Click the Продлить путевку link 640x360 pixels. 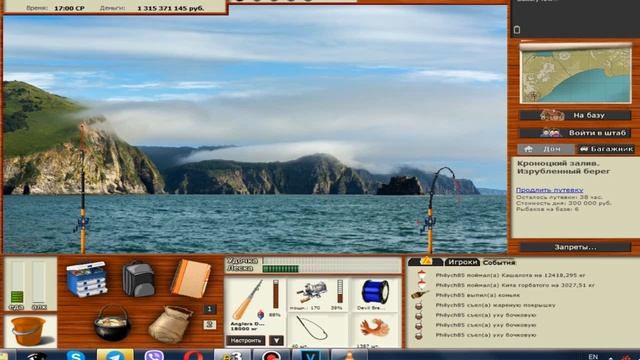(x=549, y=190)
